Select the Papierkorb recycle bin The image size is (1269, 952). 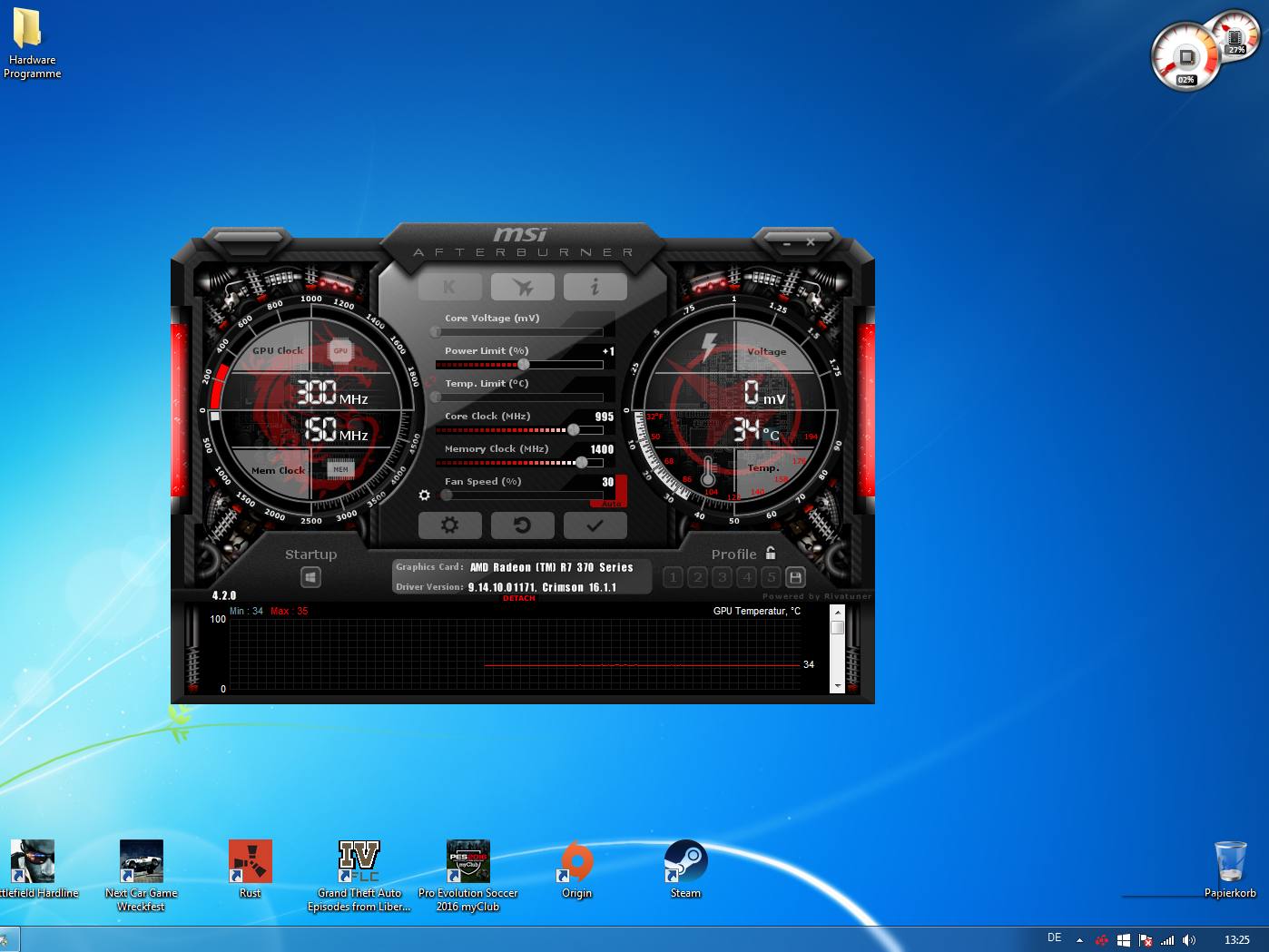[x=1231, y=869]
